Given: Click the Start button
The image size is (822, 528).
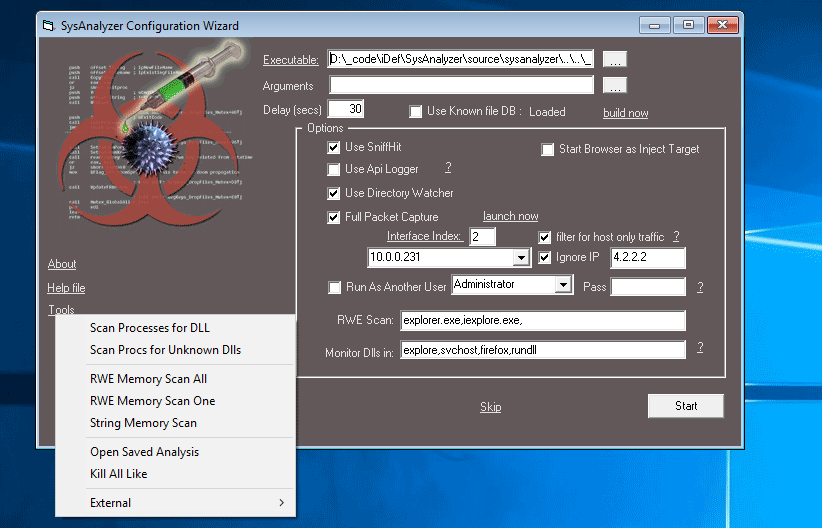Looking at the screenshot, I should point(686,406).
